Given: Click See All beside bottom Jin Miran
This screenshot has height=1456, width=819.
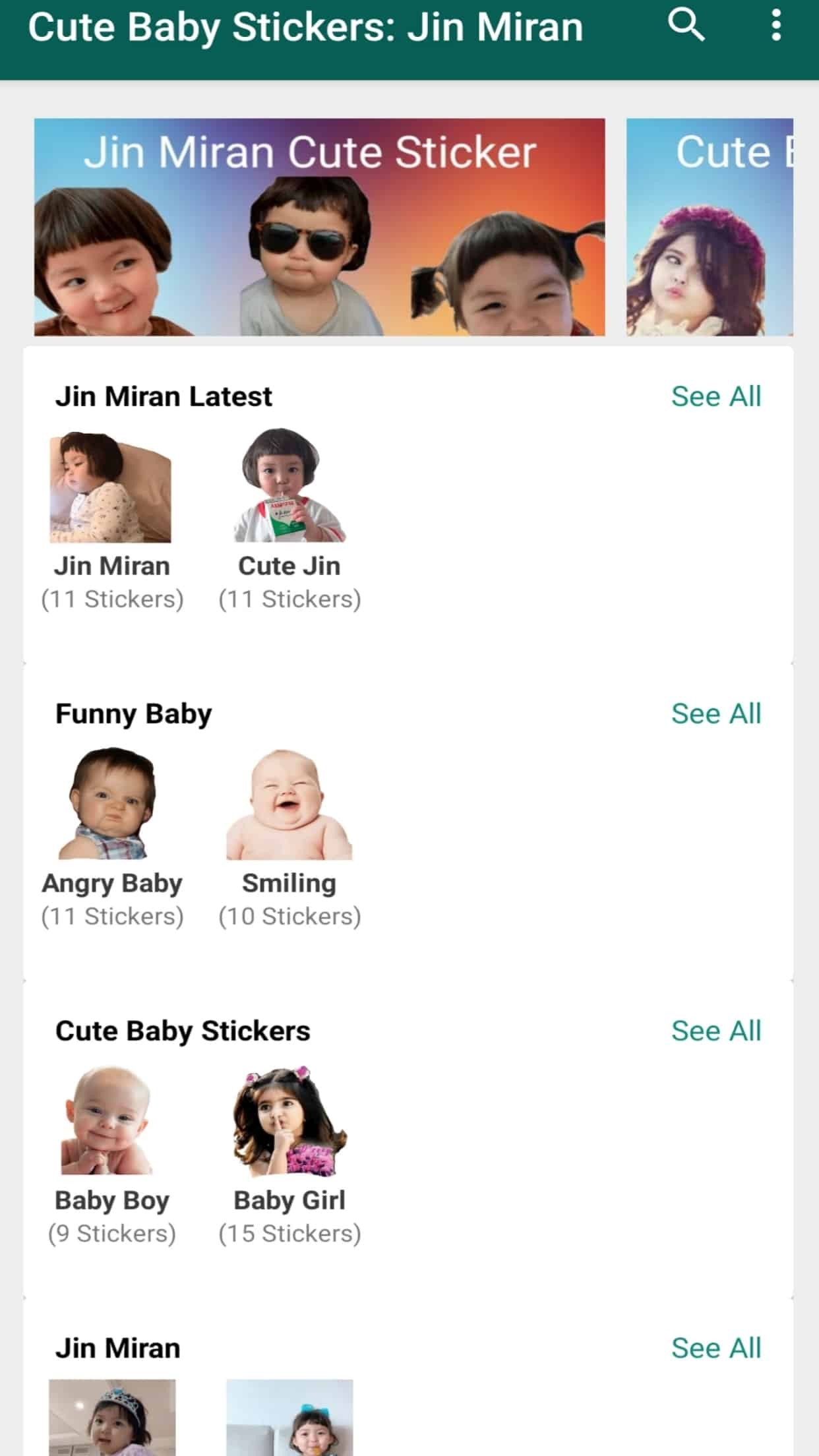Looking at the screenshot, I should pyautogui.click(x=715, y=1348).
